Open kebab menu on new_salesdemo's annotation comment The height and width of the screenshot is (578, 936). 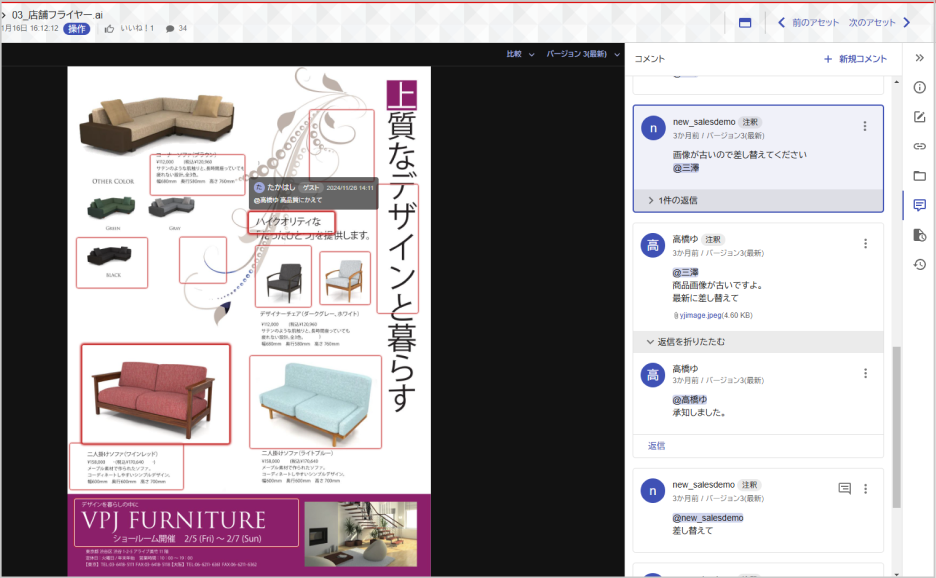click(864, 126)
